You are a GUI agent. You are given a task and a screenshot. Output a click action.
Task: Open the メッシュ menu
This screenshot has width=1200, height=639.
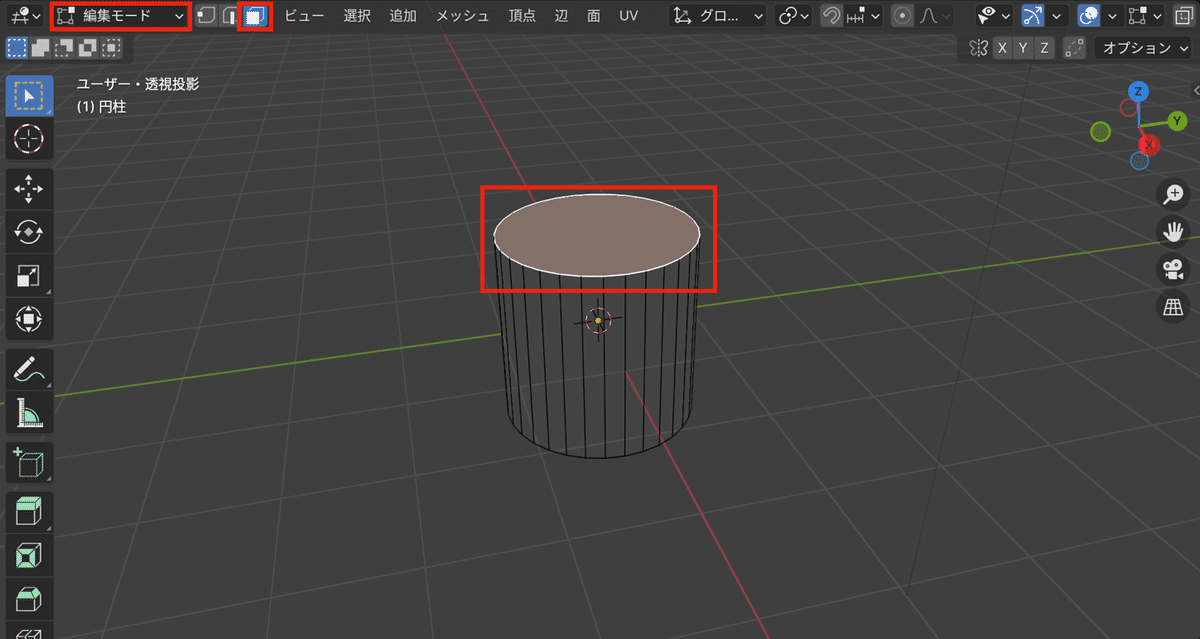(x=462, y=16)
